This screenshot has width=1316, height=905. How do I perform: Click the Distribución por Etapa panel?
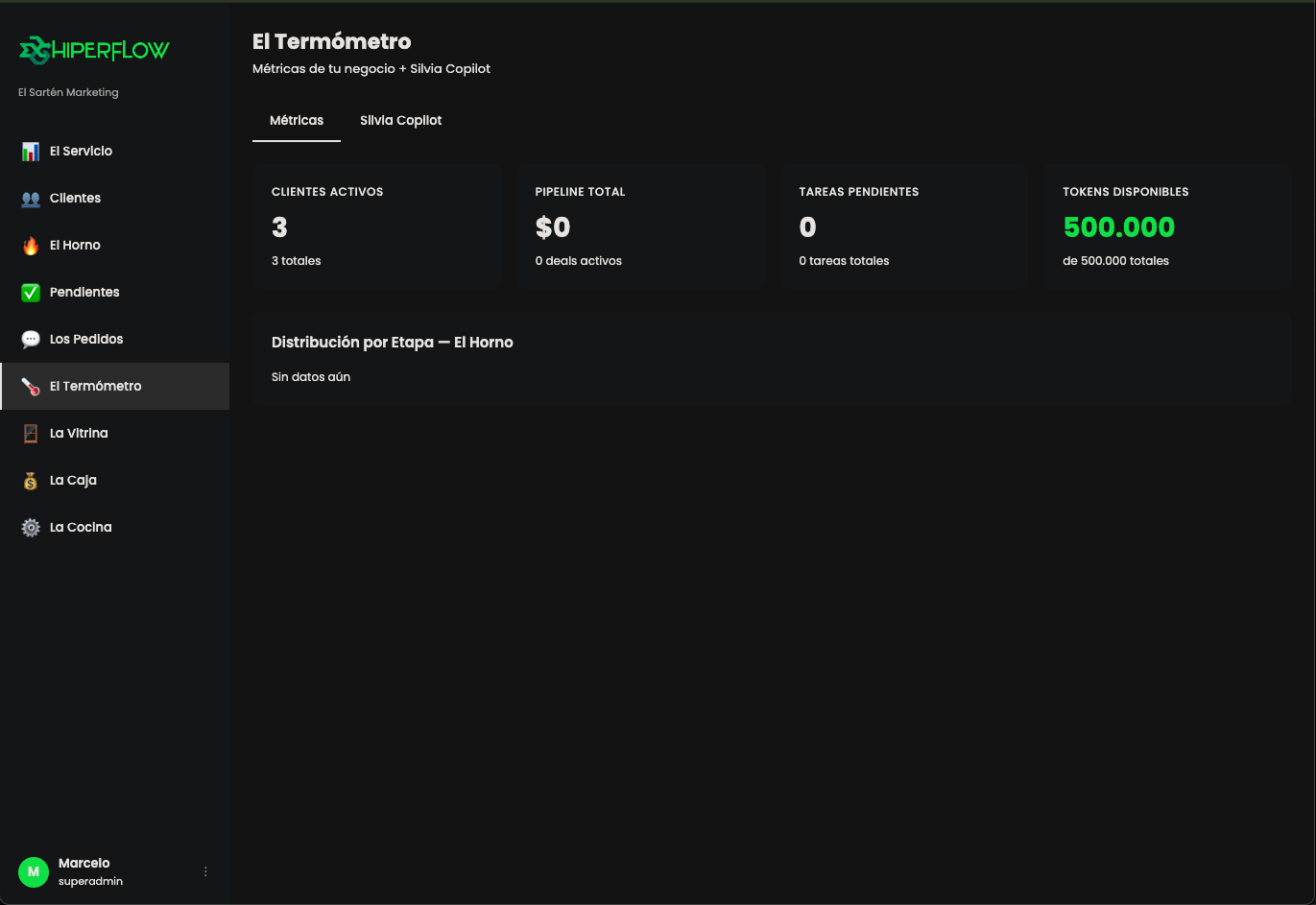pos(772,358)
